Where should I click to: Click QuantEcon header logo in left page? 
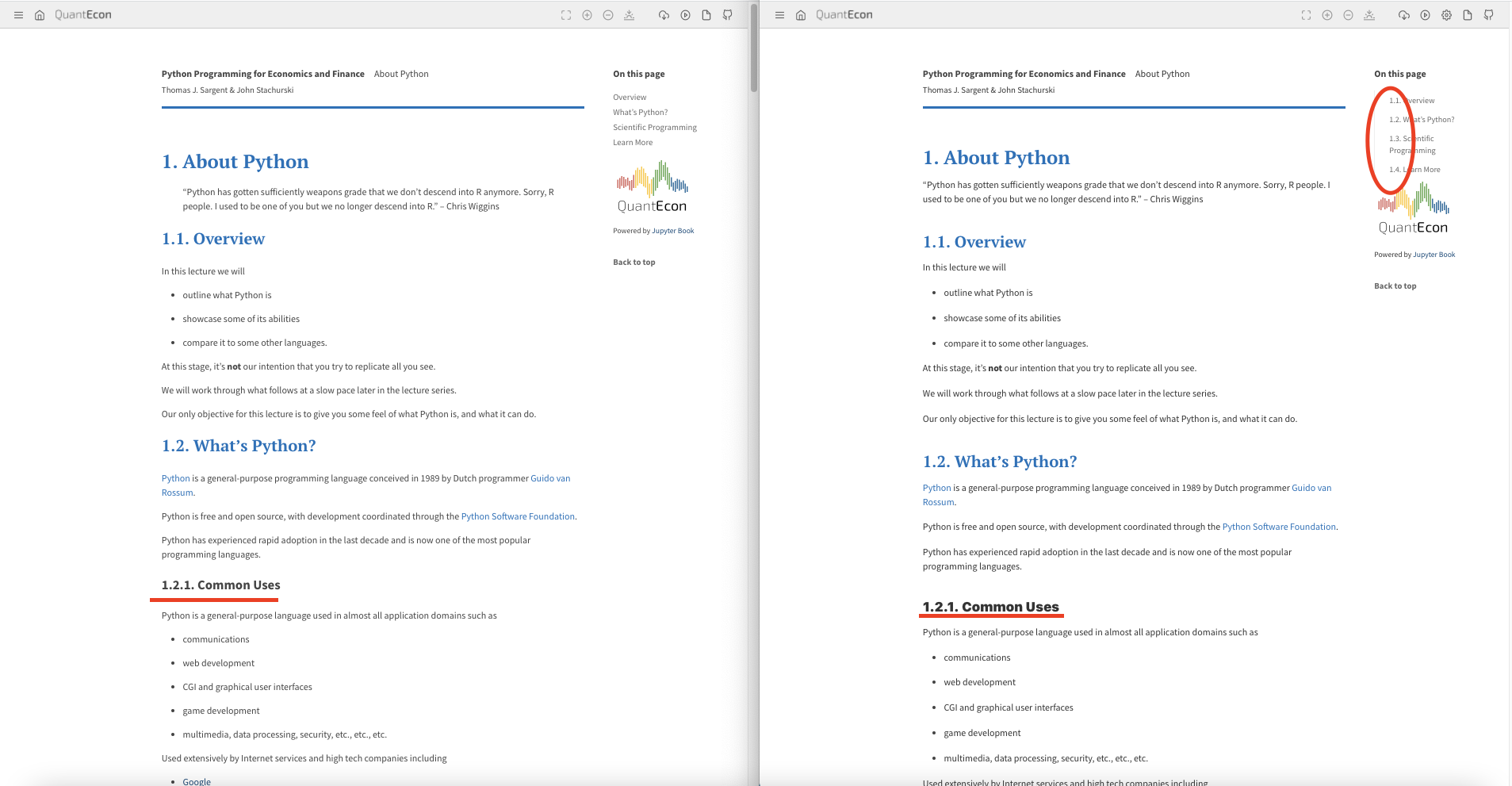tap(83, 15)
